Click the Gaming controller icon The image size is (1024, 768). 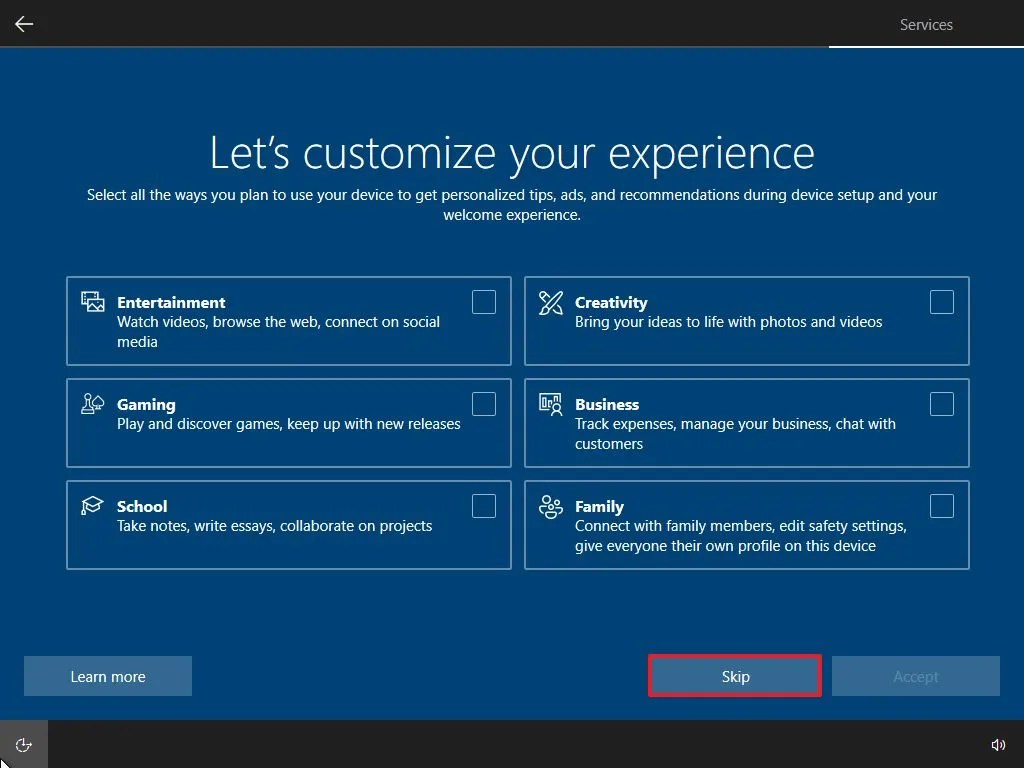click(x=92, y=403)
